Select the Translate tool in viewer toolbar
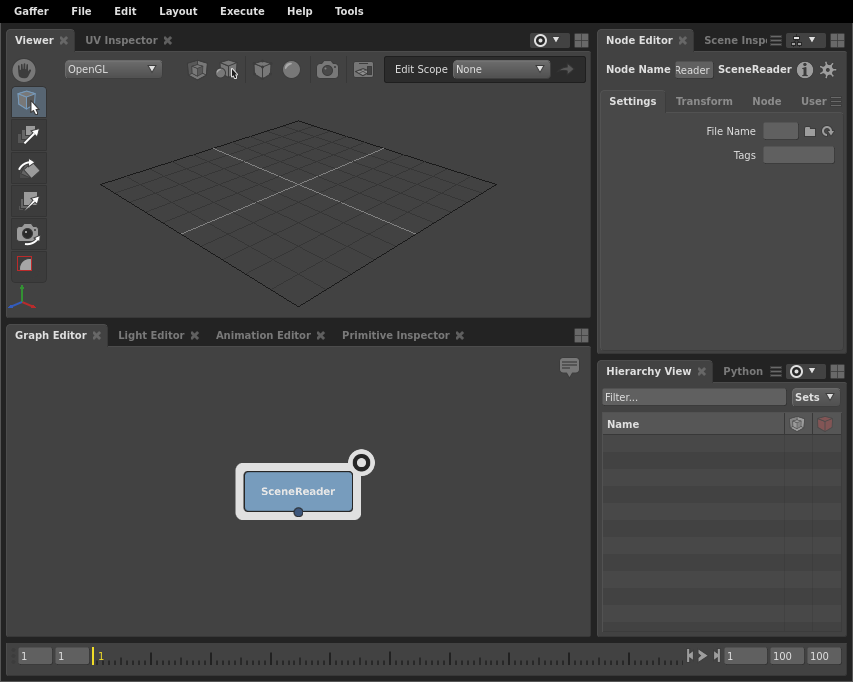This screenshot has width=853, height=682. coord(29,135)
